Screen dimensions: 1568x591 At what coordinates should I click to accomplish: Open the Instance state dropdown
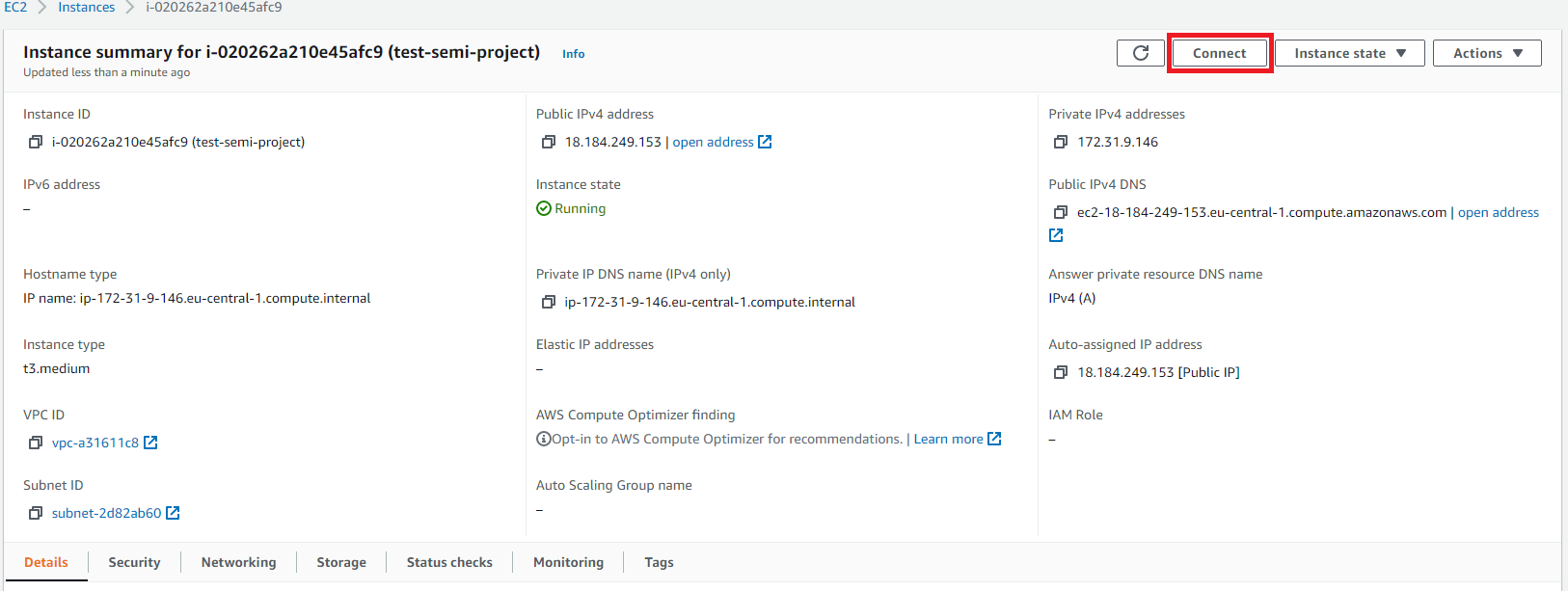[x=1349, y=53]
